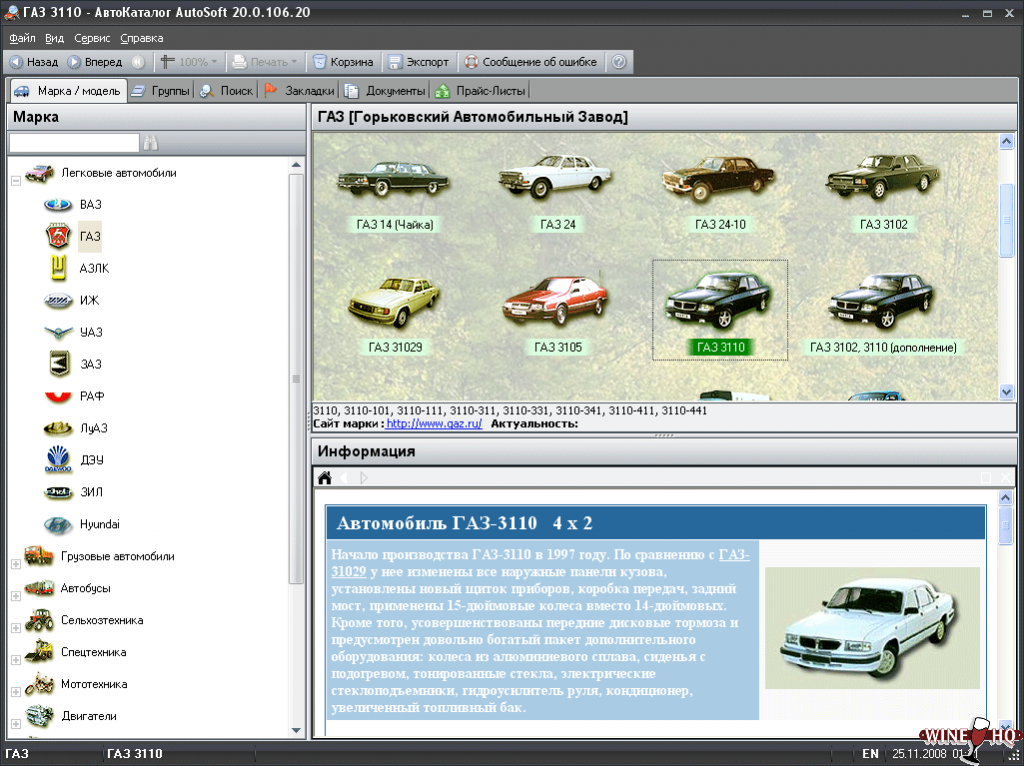Go to the information panel home icon
This screenshot has width=1024, height=766.
click(325, 478)
